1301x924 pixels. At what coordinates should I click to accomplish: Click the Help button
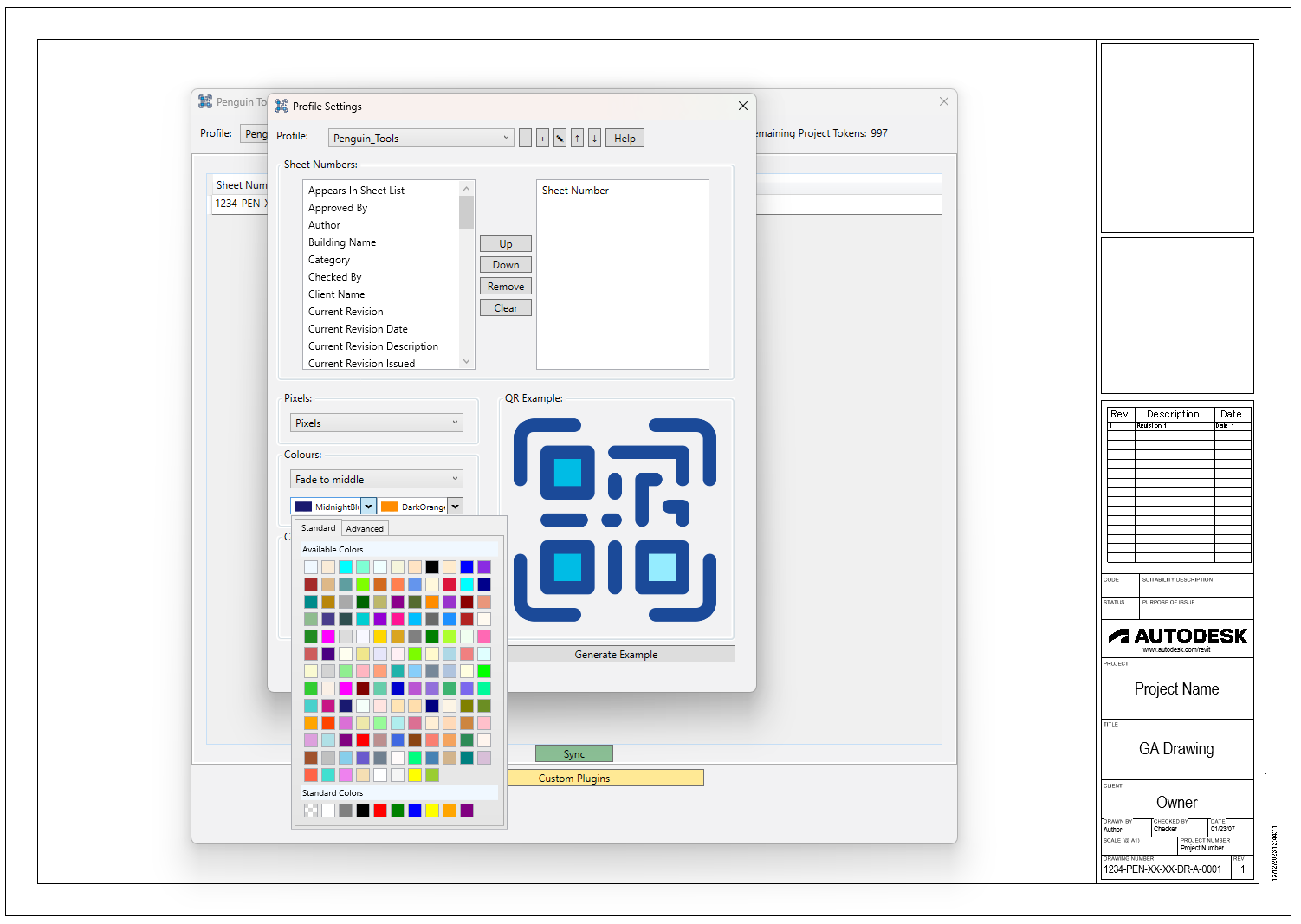pyautogui.click(x=625, y=139)
